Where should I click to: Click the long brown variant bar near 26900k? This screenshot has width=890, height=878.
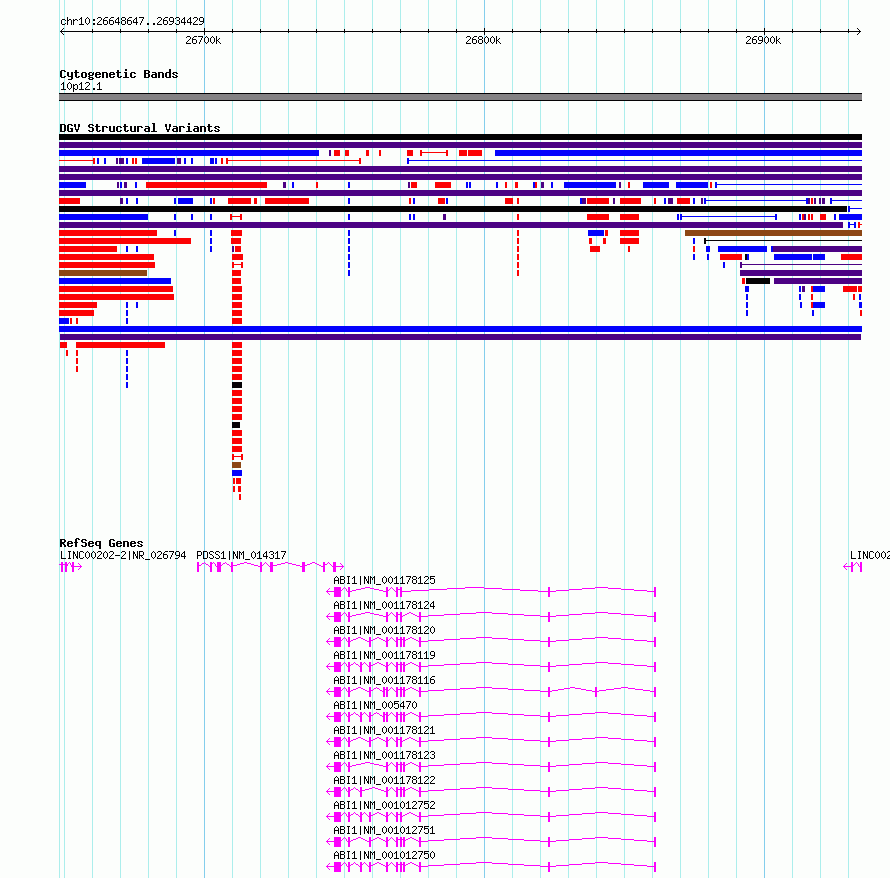pyautogui.click(x=773, y=233)
